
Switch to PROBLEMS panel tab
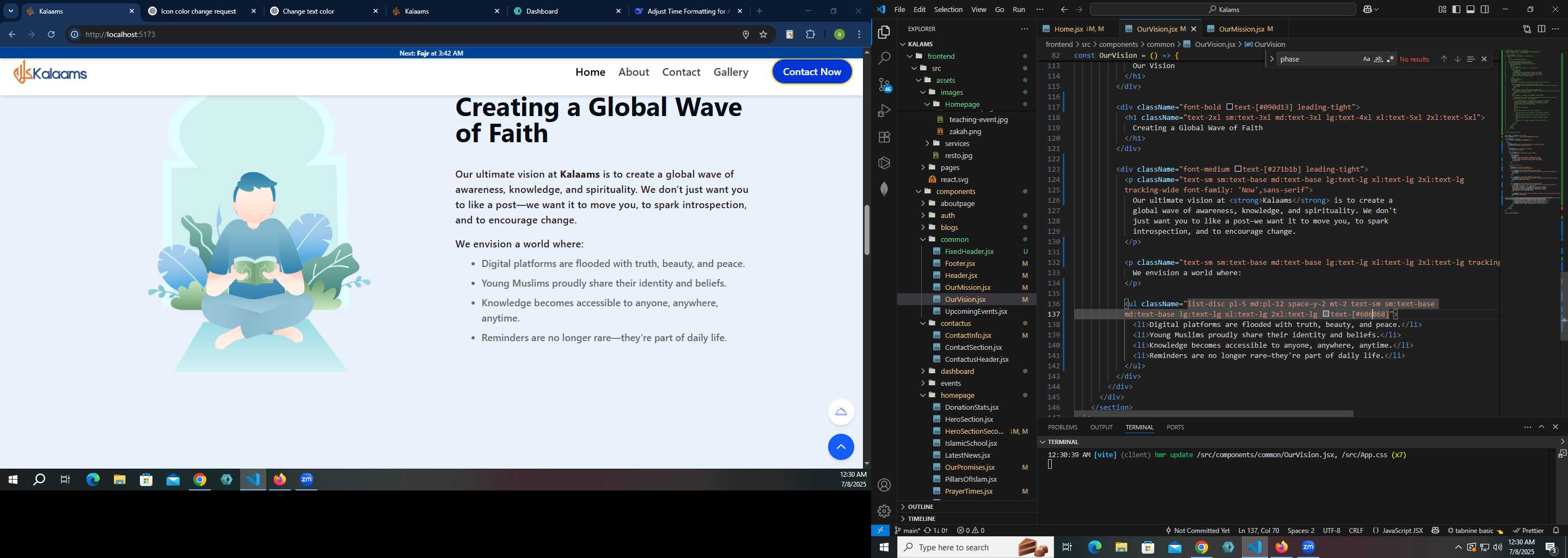(x=1062, y=428)
